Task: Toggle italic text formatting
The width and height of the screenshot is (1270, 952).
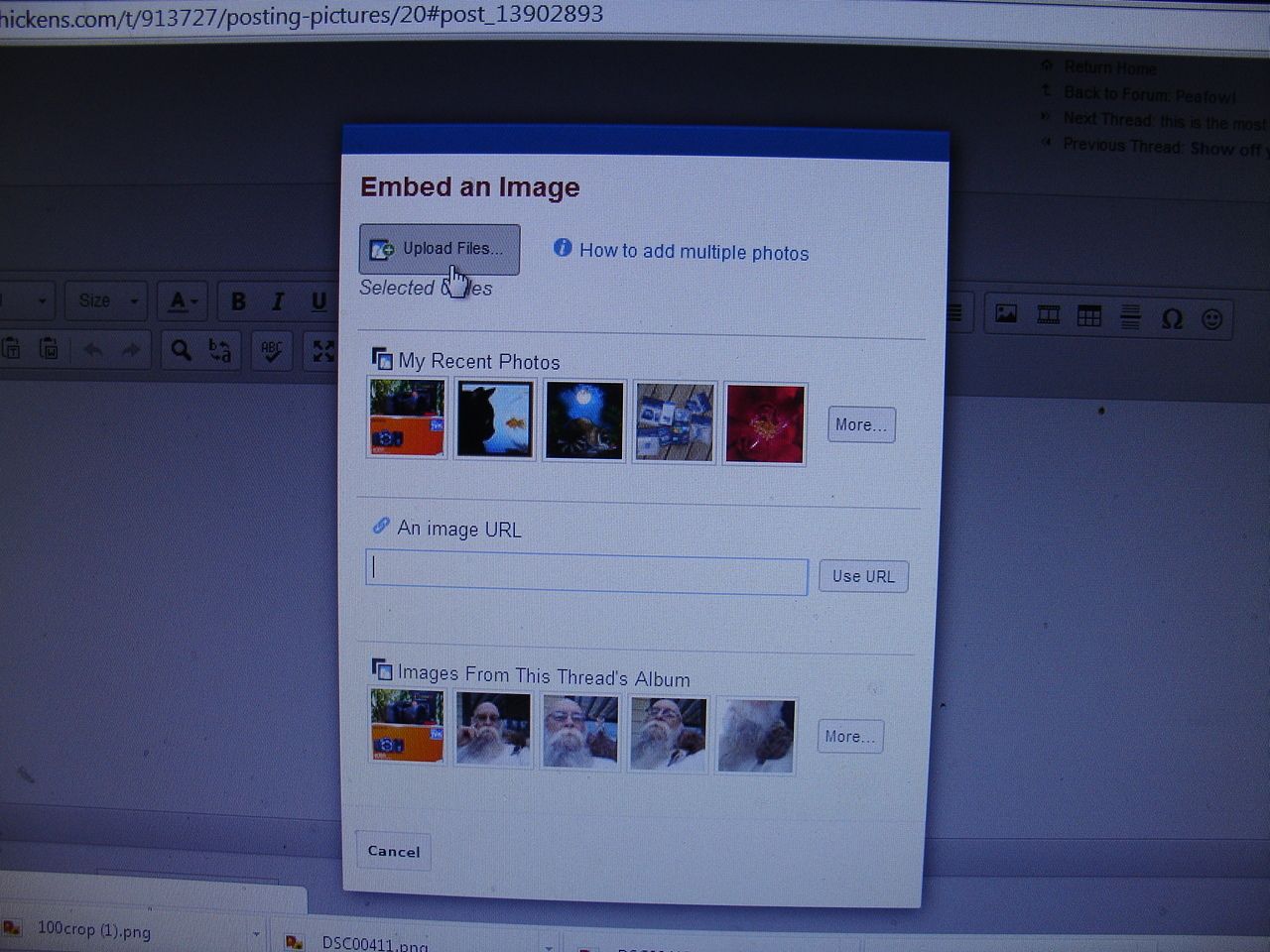Action: [278, 301]
